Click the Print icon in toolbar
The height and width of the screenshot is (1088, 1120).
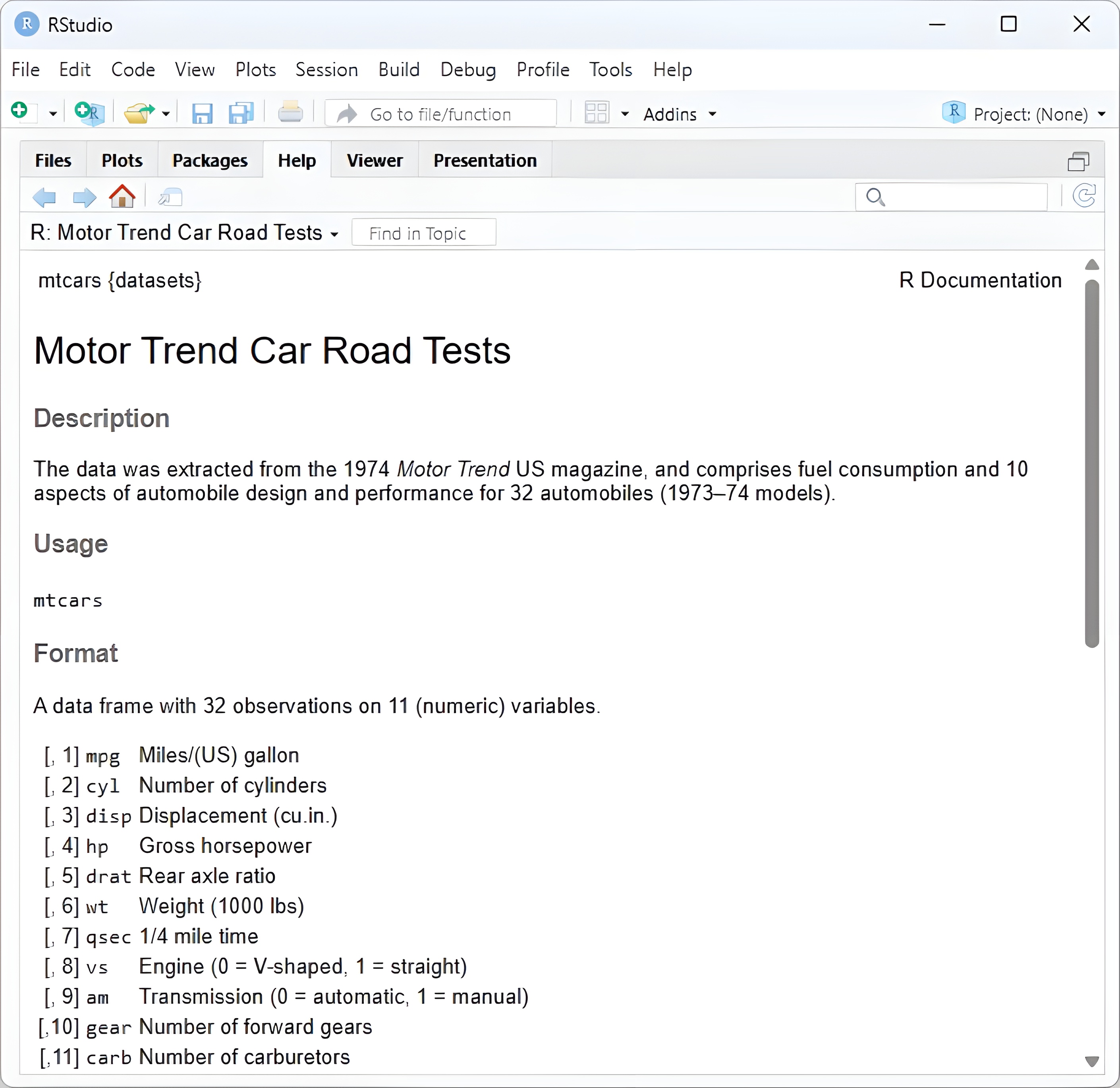[x=290, y=112]
